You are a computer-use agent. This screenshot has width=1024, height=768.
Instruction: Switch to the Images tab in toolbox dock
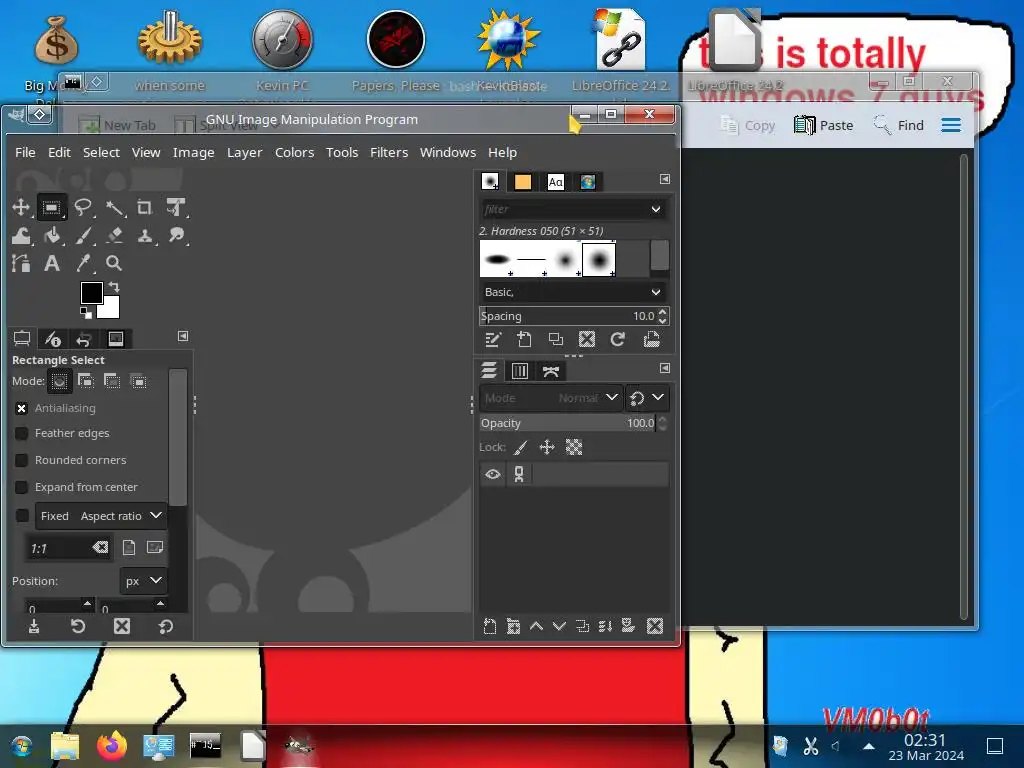[x=116, y=338]
